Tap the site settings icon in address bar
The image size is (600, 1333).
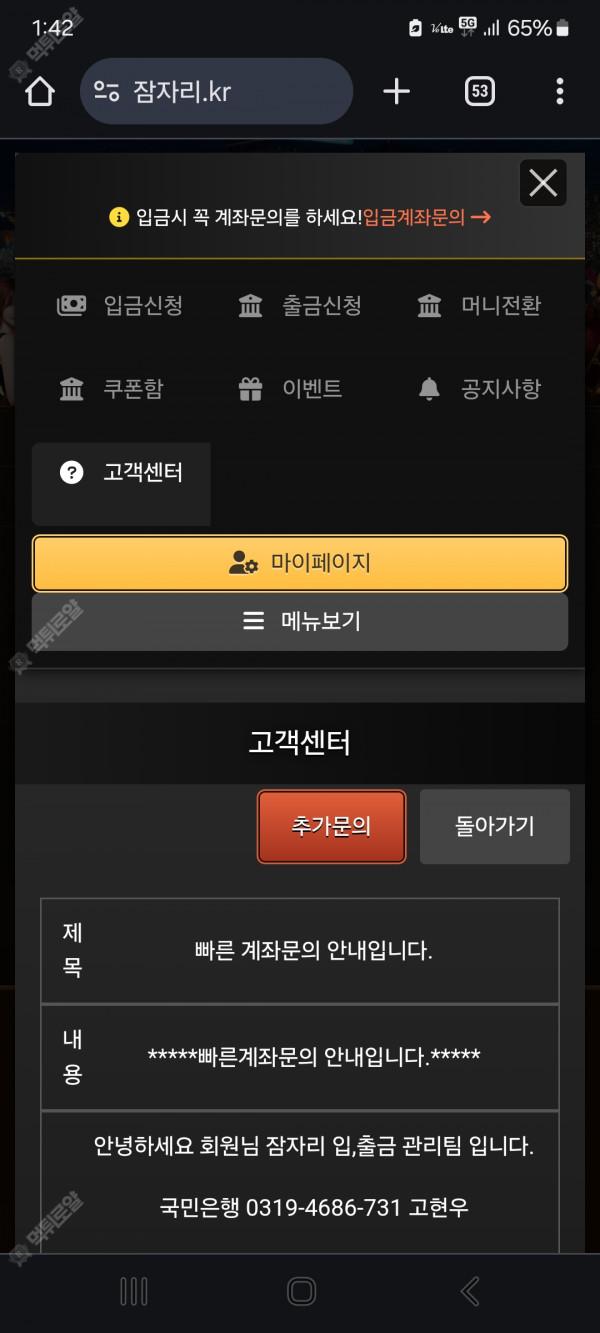pos(107,92)
